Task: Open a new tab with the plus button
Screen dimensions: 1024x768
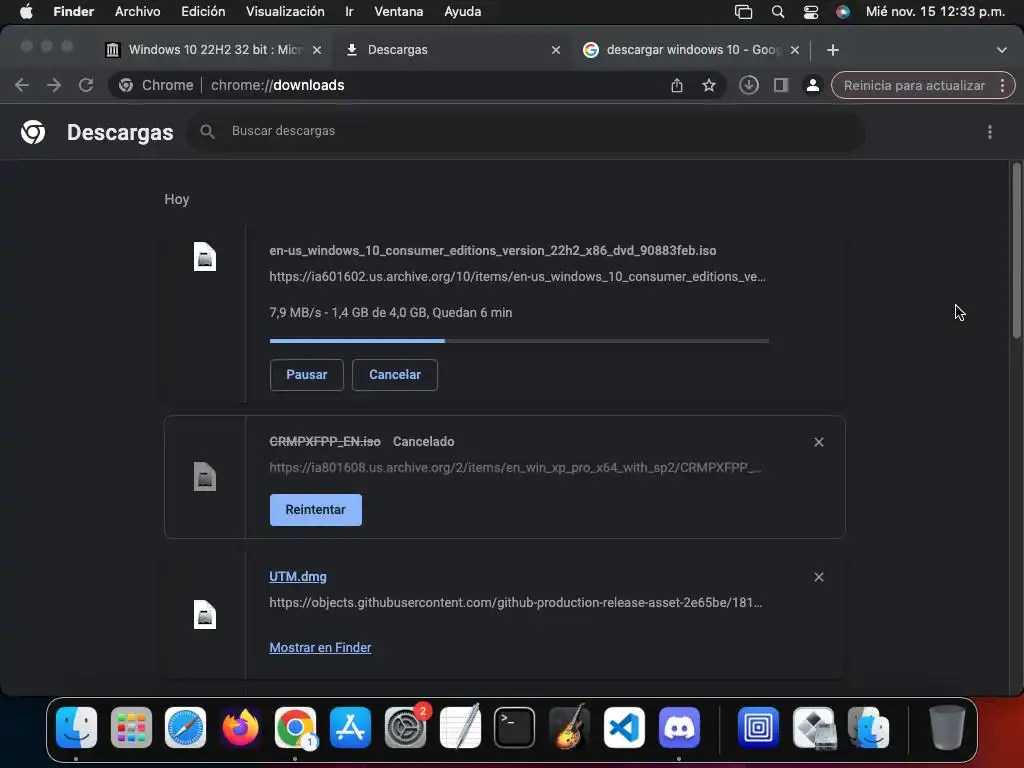Action: point(833,50)
